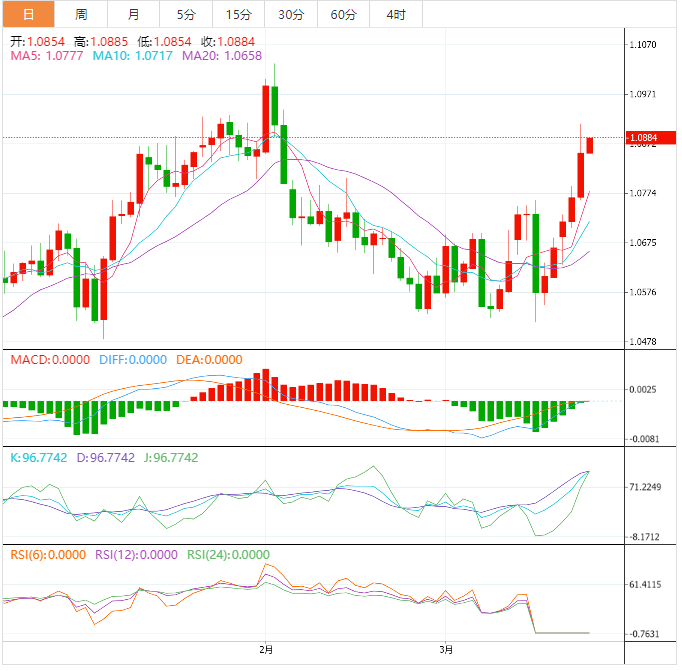Switch to the 5分 timeframe
682x671 pixels.
[186, 15]
